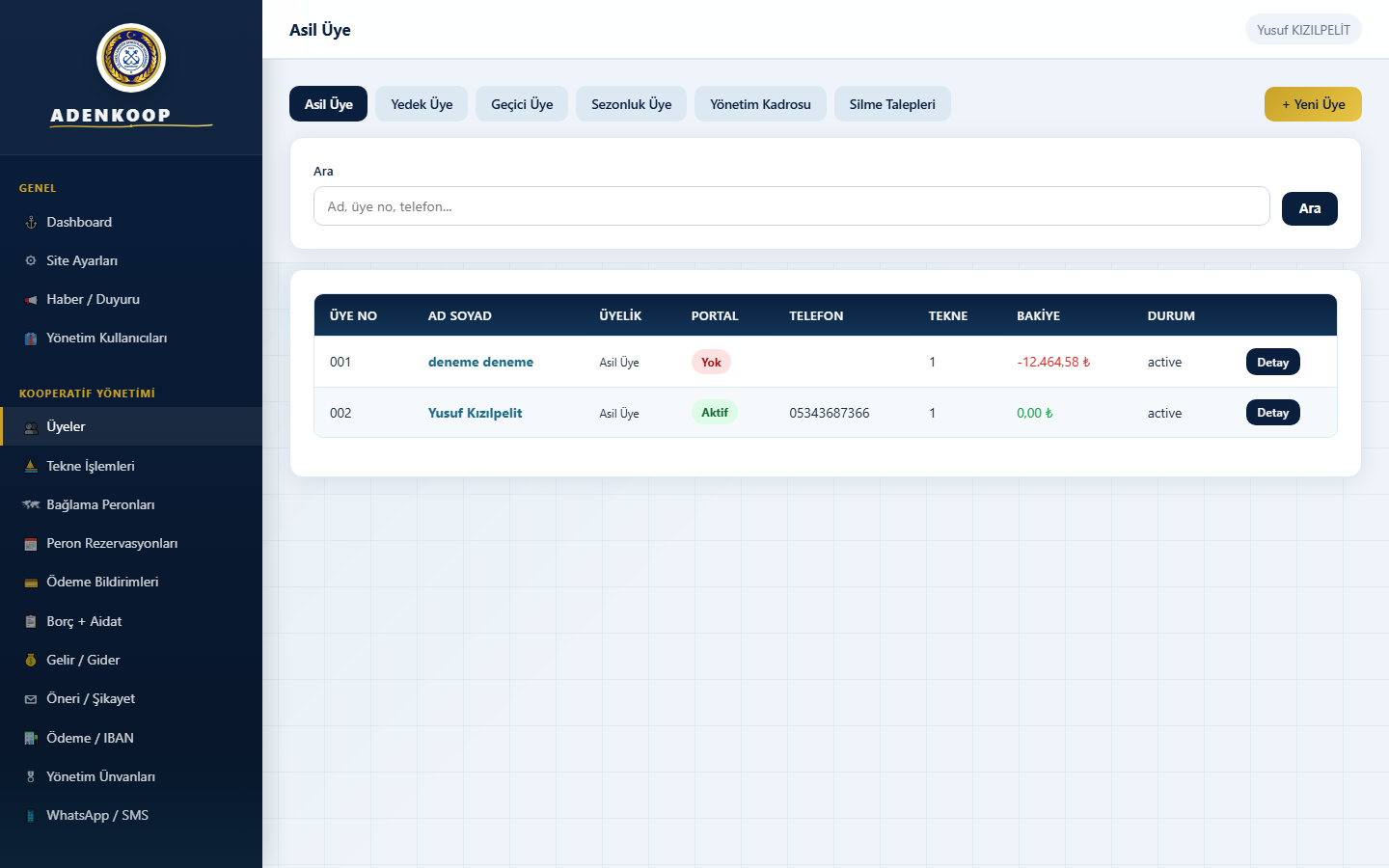Screen dimensions: 1389x868
Task: Click member number 002 cell
Action: click(340, 413)
